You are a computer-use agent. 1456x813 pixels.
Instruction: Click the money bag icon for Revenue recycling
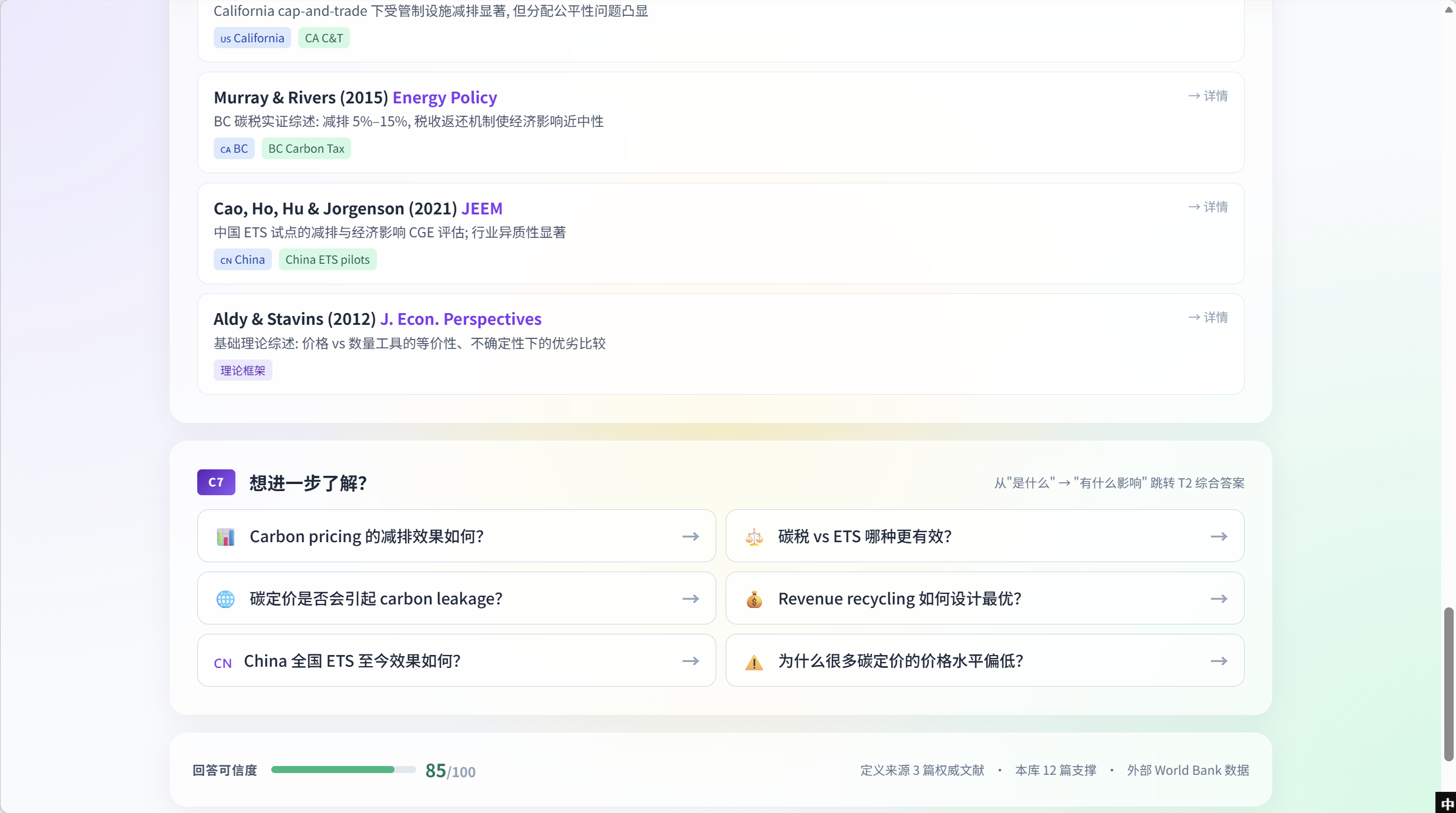pos(754,599)
